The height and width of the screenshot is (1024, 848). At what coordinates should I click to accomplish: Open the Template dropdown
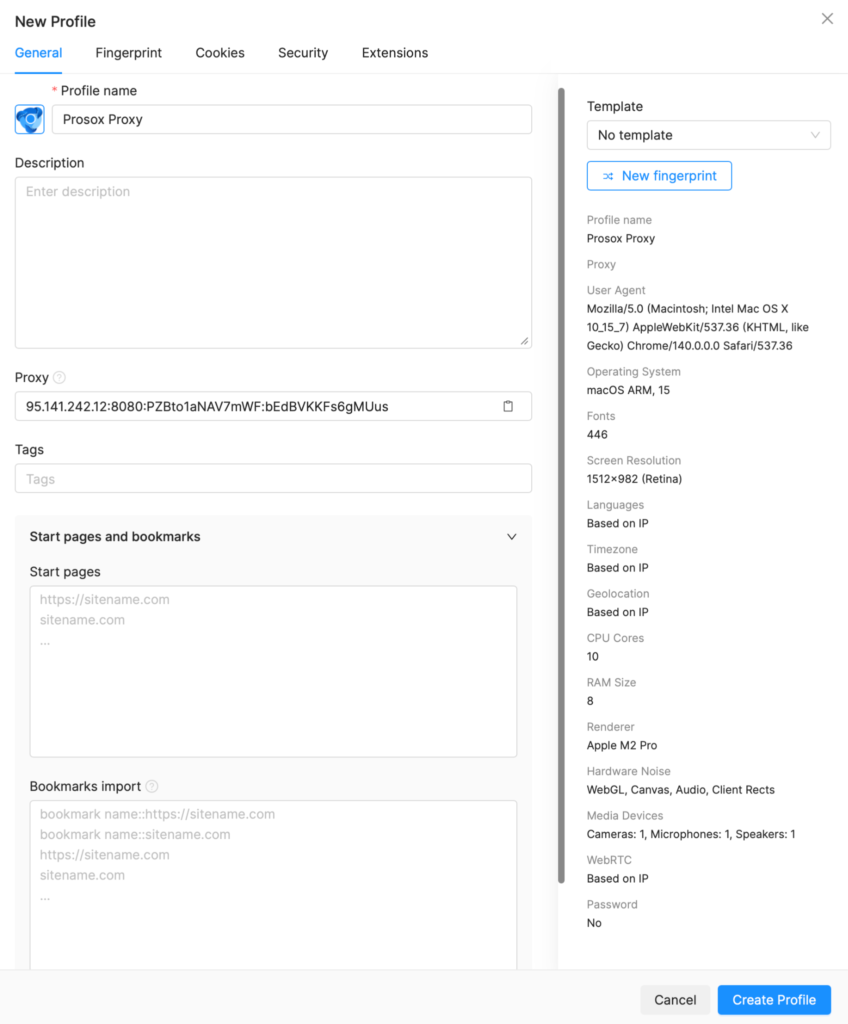(708, 135)
